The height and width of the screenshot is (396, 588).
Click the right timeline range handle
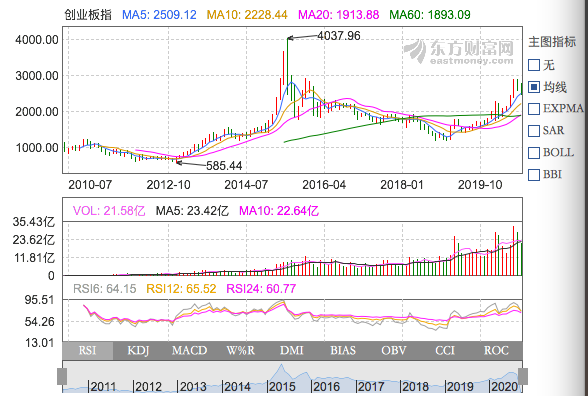coord(523,376)
